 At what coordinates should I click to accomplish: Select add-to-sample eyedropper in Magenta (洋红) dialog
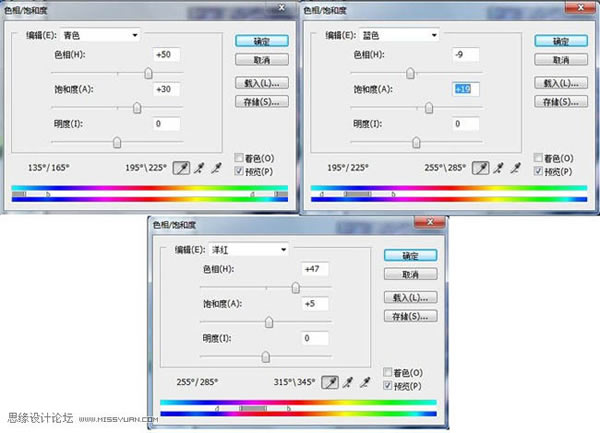[348, 382]
